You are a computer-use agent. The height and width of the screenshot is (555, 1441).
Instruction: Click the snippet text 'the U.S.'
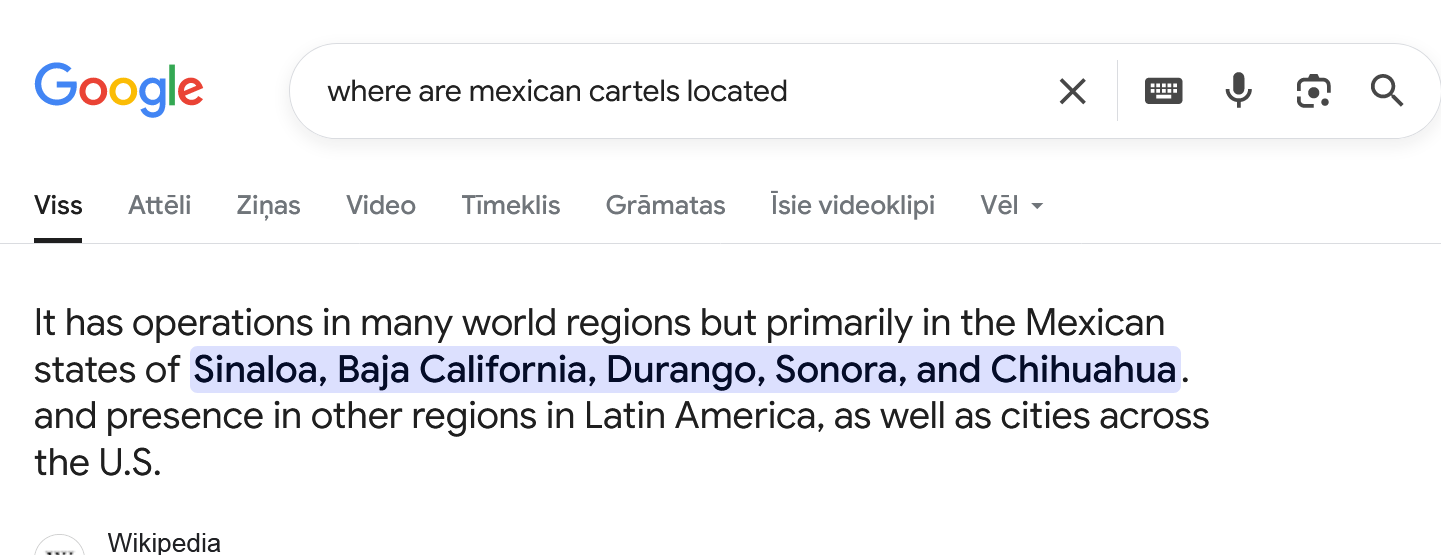click(97, 463)
